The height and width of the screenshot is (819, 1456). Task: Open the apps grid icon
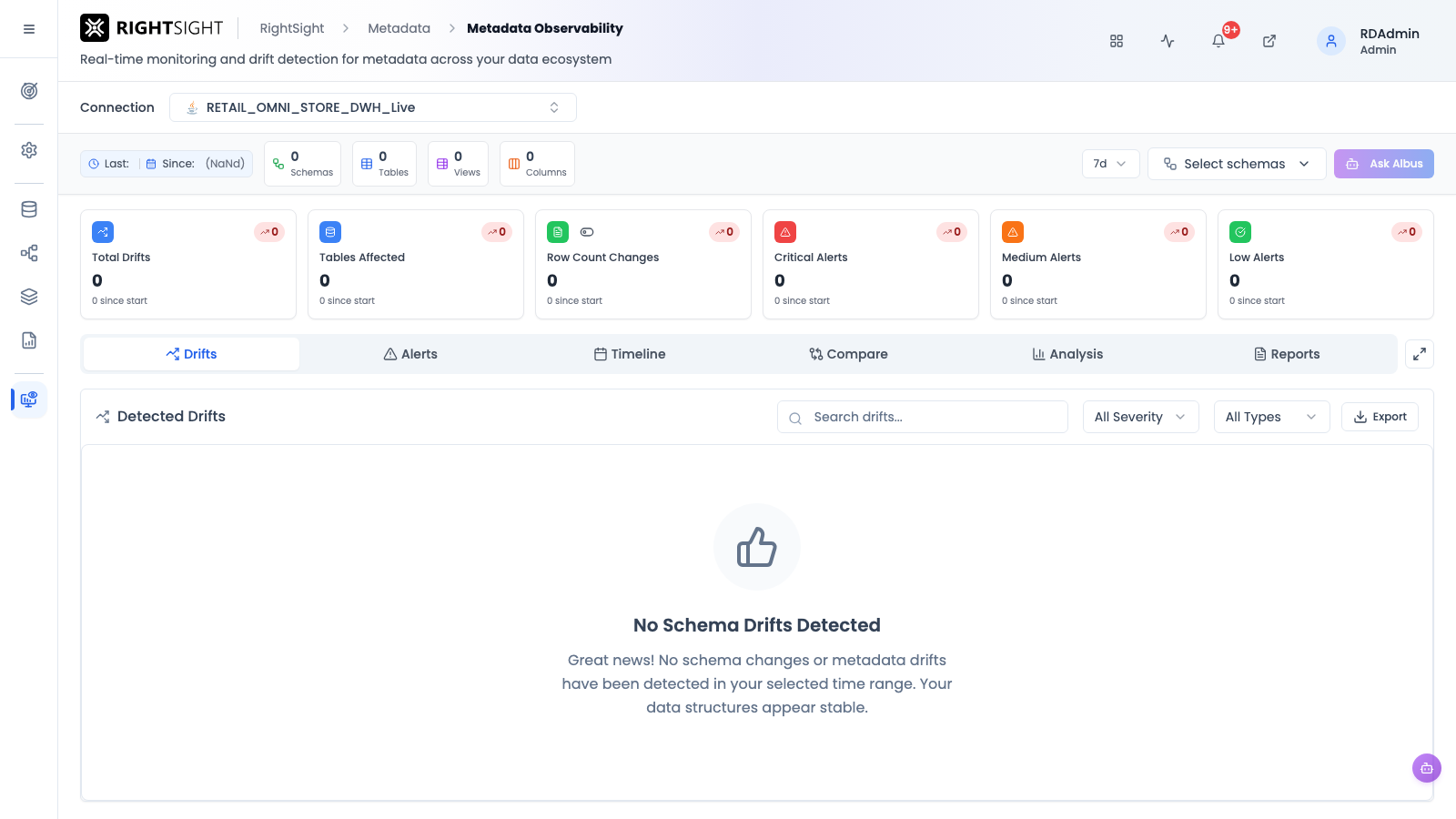click(x=1117, y=41)
